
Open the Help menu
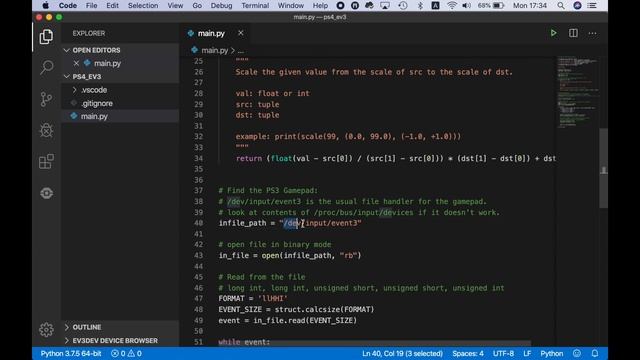click(x=320, y=6)
